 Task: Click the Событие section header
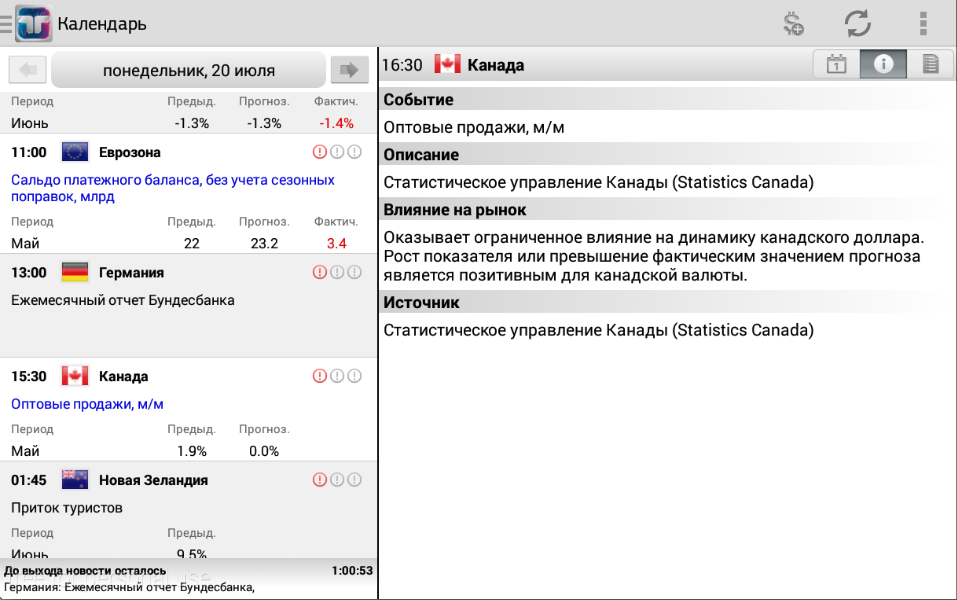(x=667, y=99)
